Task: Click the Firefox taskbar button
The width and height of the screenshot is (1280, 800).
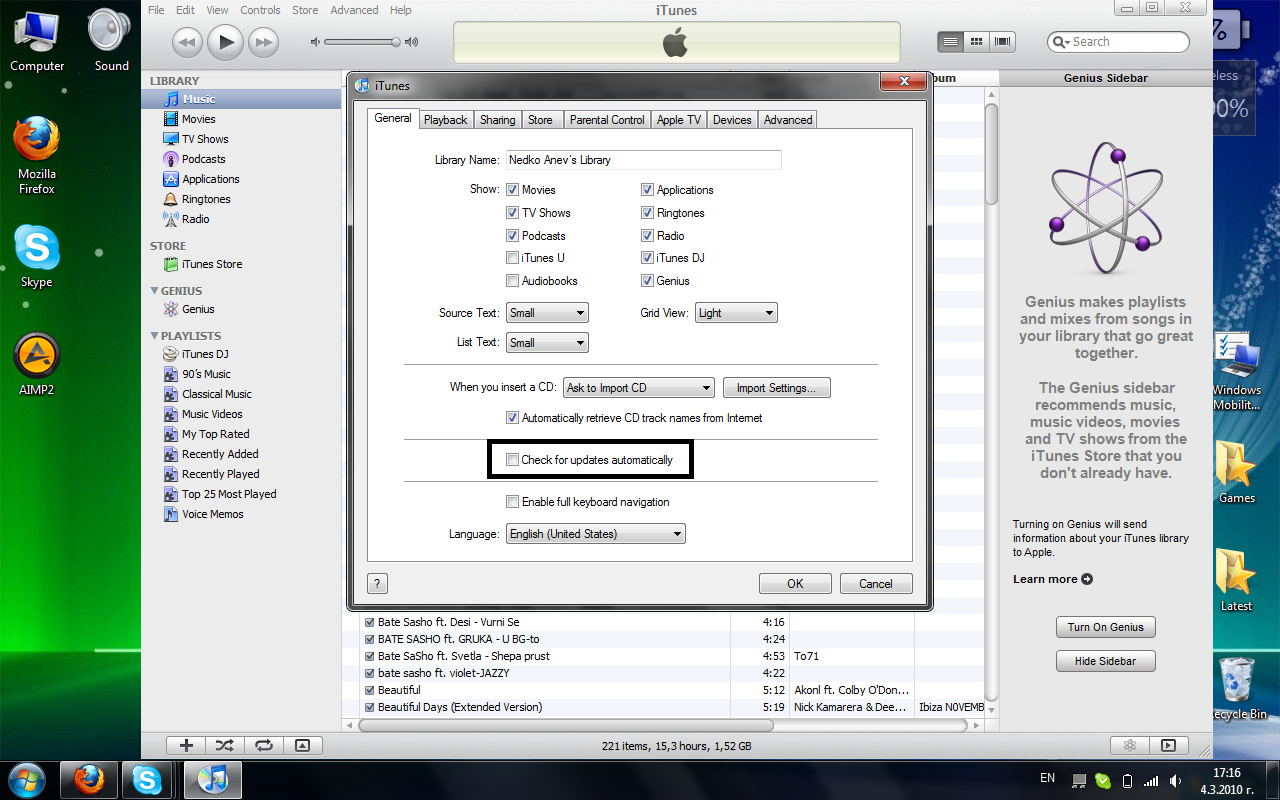Action: pyautogui.click(x=89, y=779)
